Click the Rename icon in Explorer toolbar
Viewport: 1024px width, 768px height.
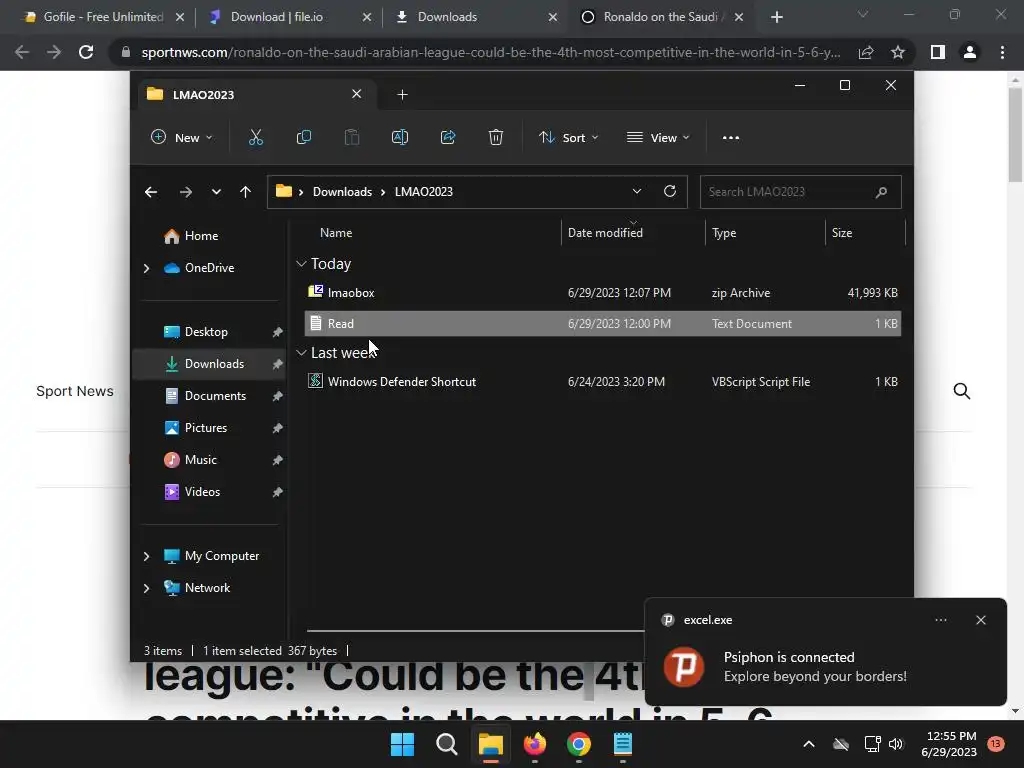tap(400, 137)
